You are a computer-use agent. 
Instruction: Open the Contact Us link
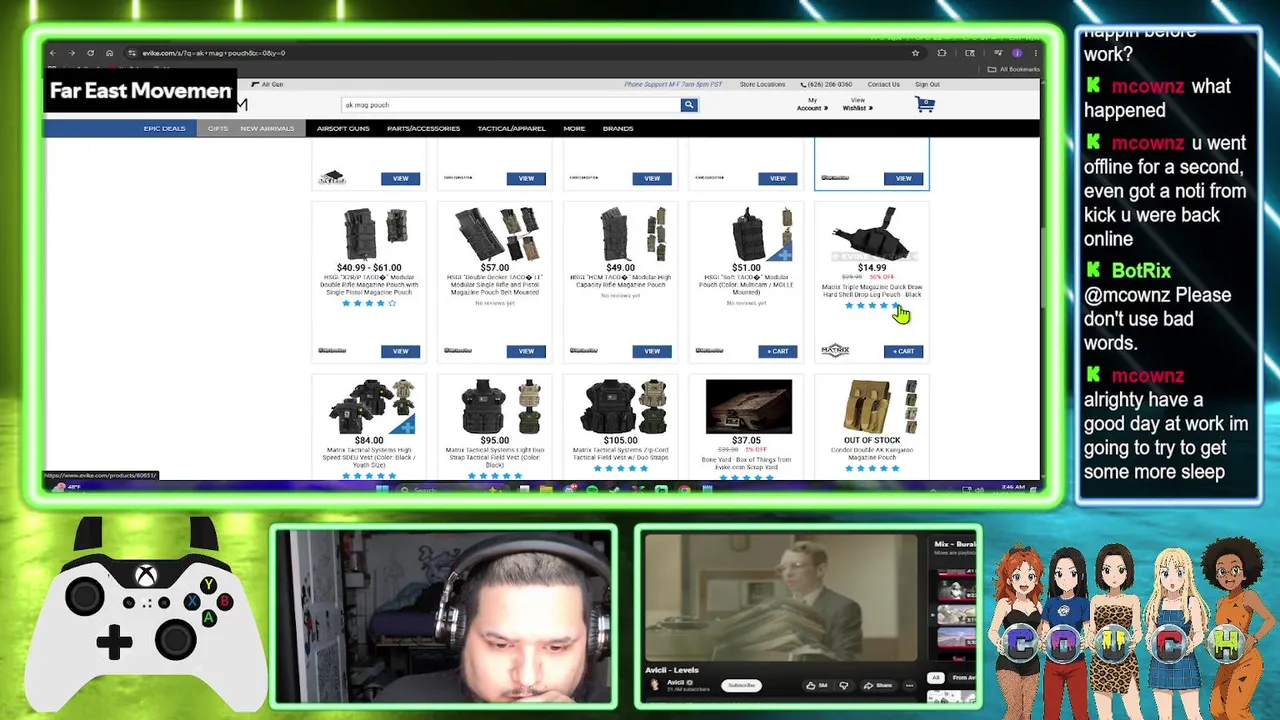tap(883, 84)
